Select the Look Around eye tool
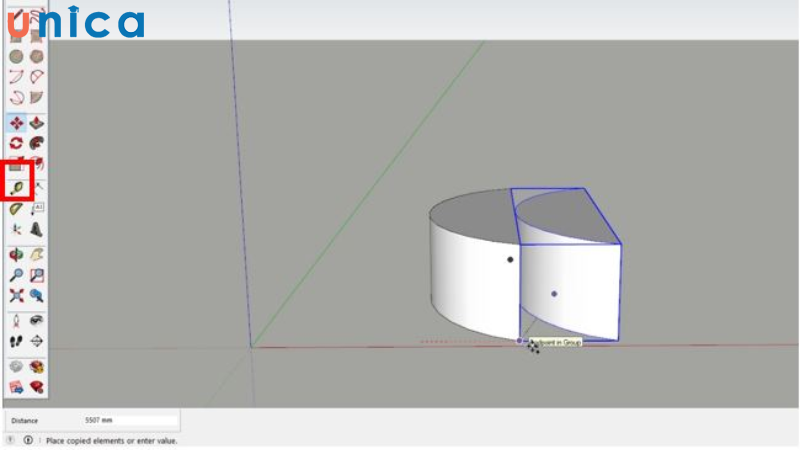The height and width of the screenshot is (450, 800). point(37,320)
